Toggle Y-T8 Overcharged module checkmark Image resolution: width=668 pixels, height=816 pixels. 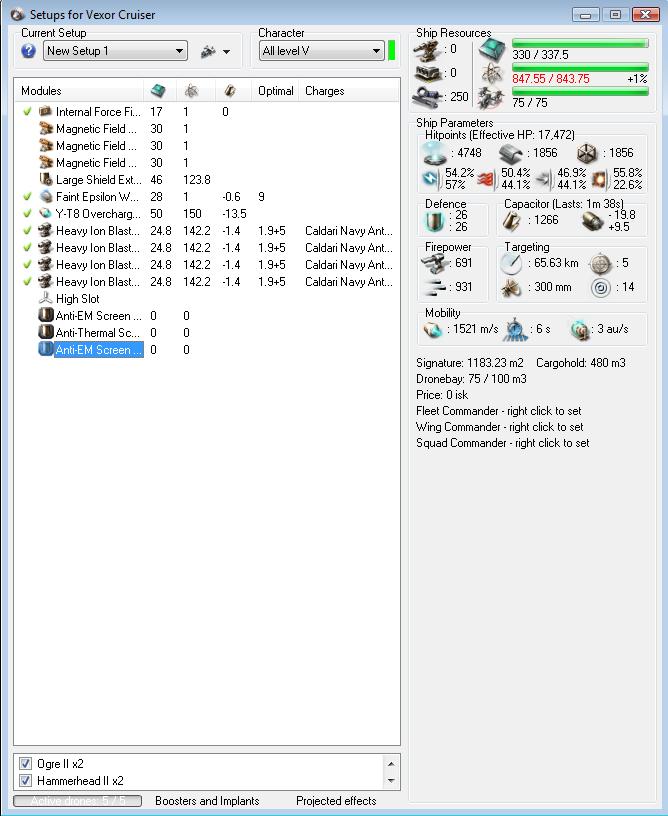coord(28,214)
